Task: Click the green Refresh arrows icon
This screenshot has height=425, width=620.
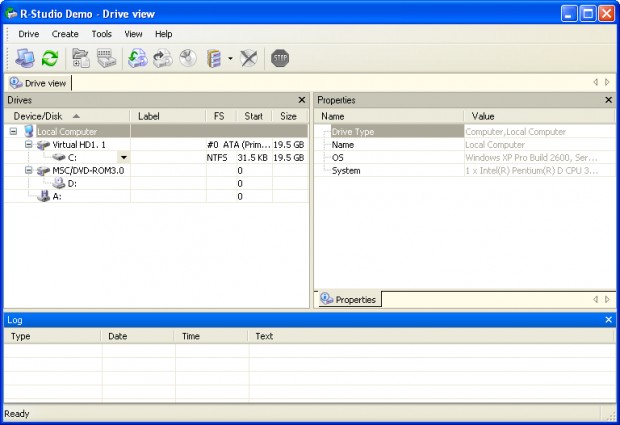Action: 50,59
